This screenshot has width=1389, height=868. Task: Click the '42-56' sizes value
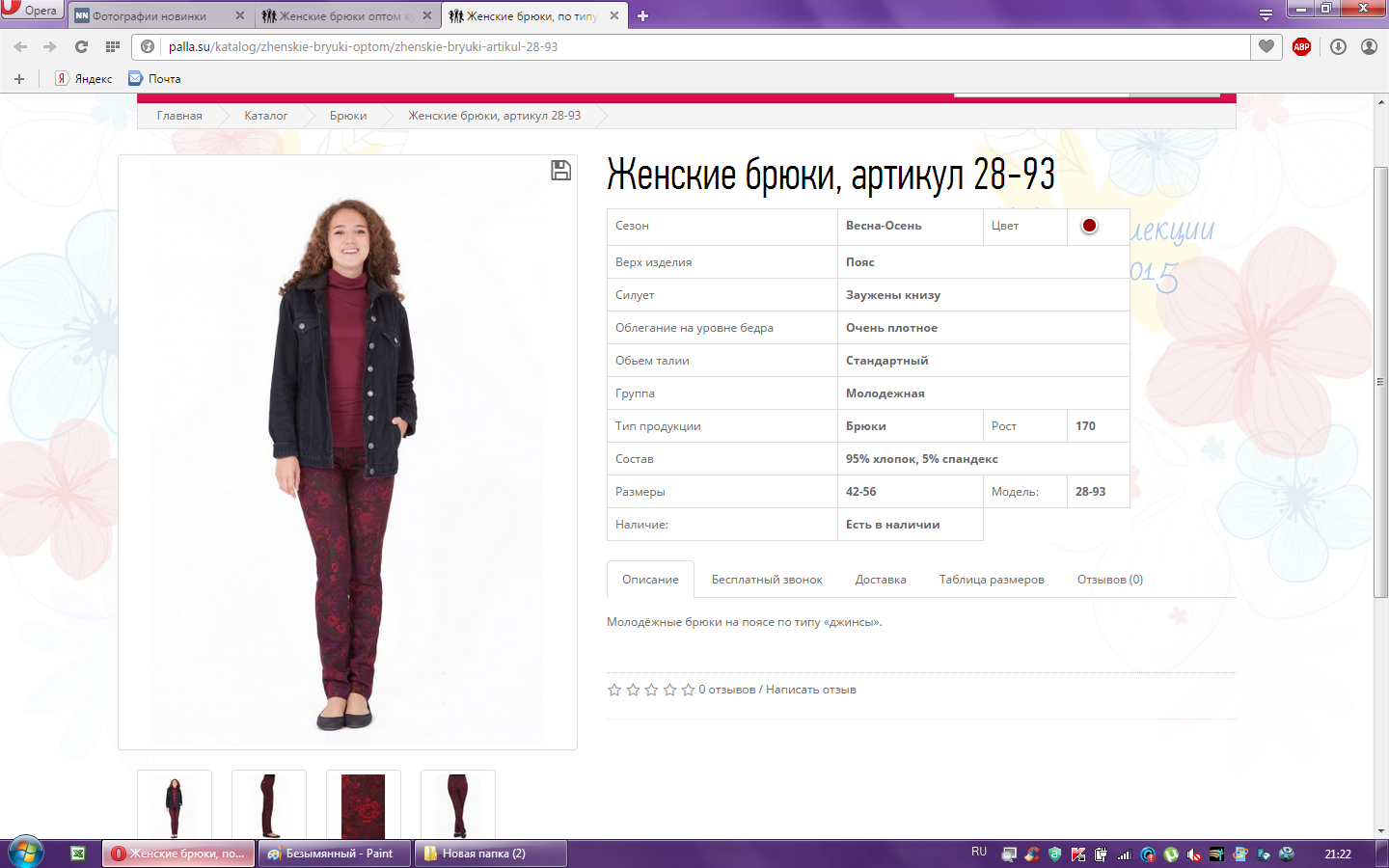pos(861,492)
